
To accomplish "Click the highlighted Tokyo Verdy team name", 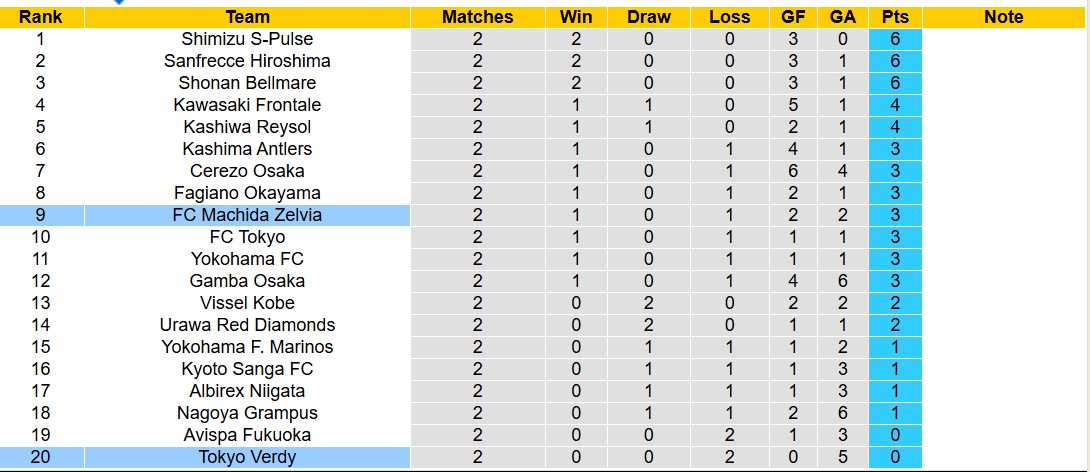I will pyautogui.click(x=247, y=457).
